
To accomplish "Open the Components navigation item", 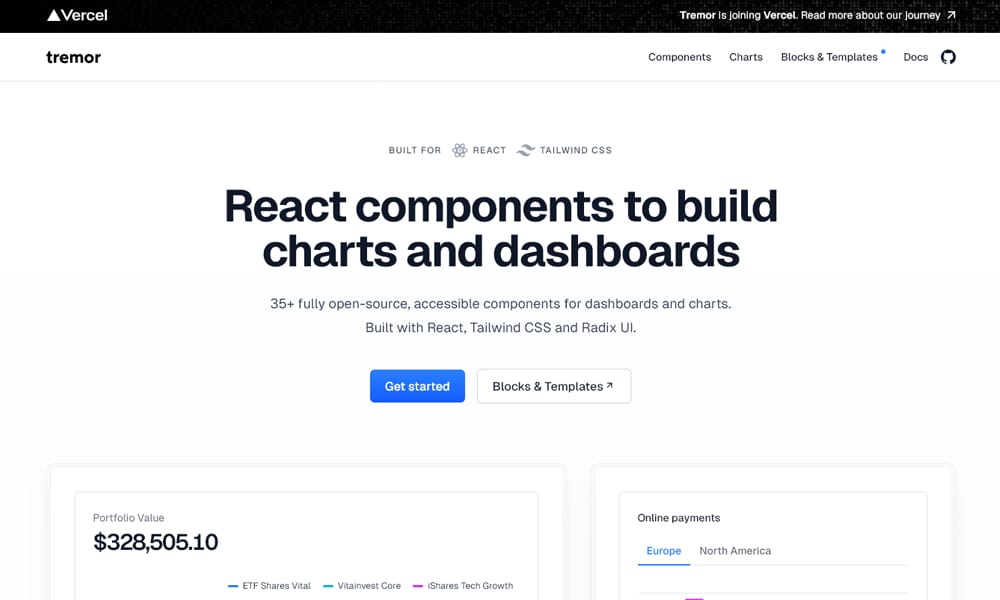I will [x=679, y=57].
